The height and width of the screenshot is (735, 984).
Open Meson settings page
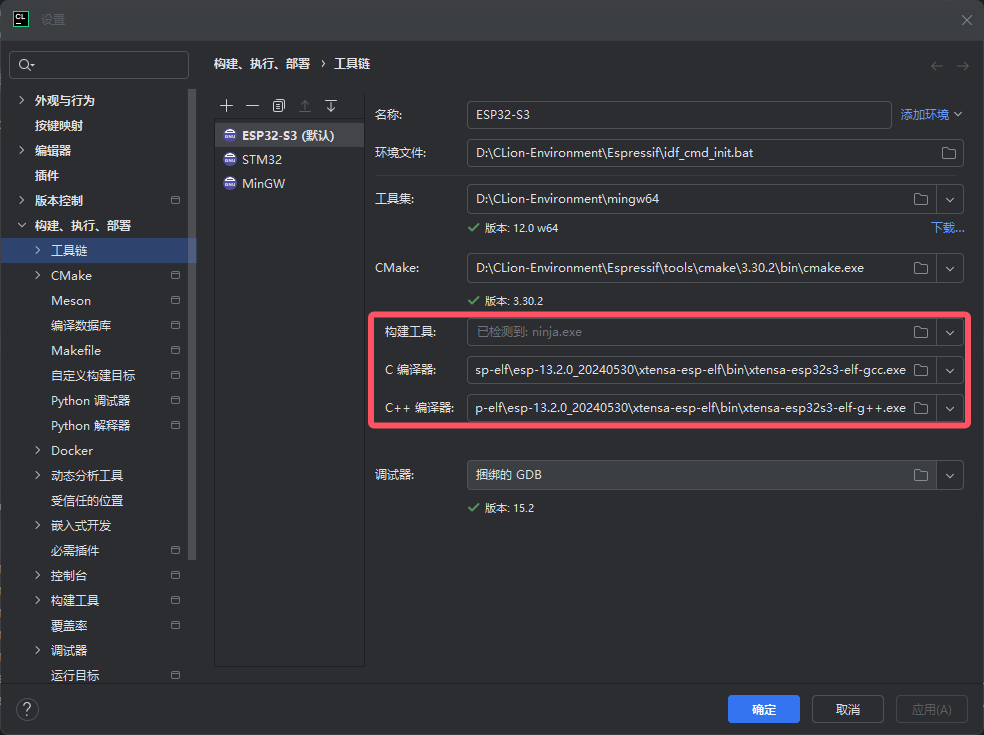pos(71,301)
